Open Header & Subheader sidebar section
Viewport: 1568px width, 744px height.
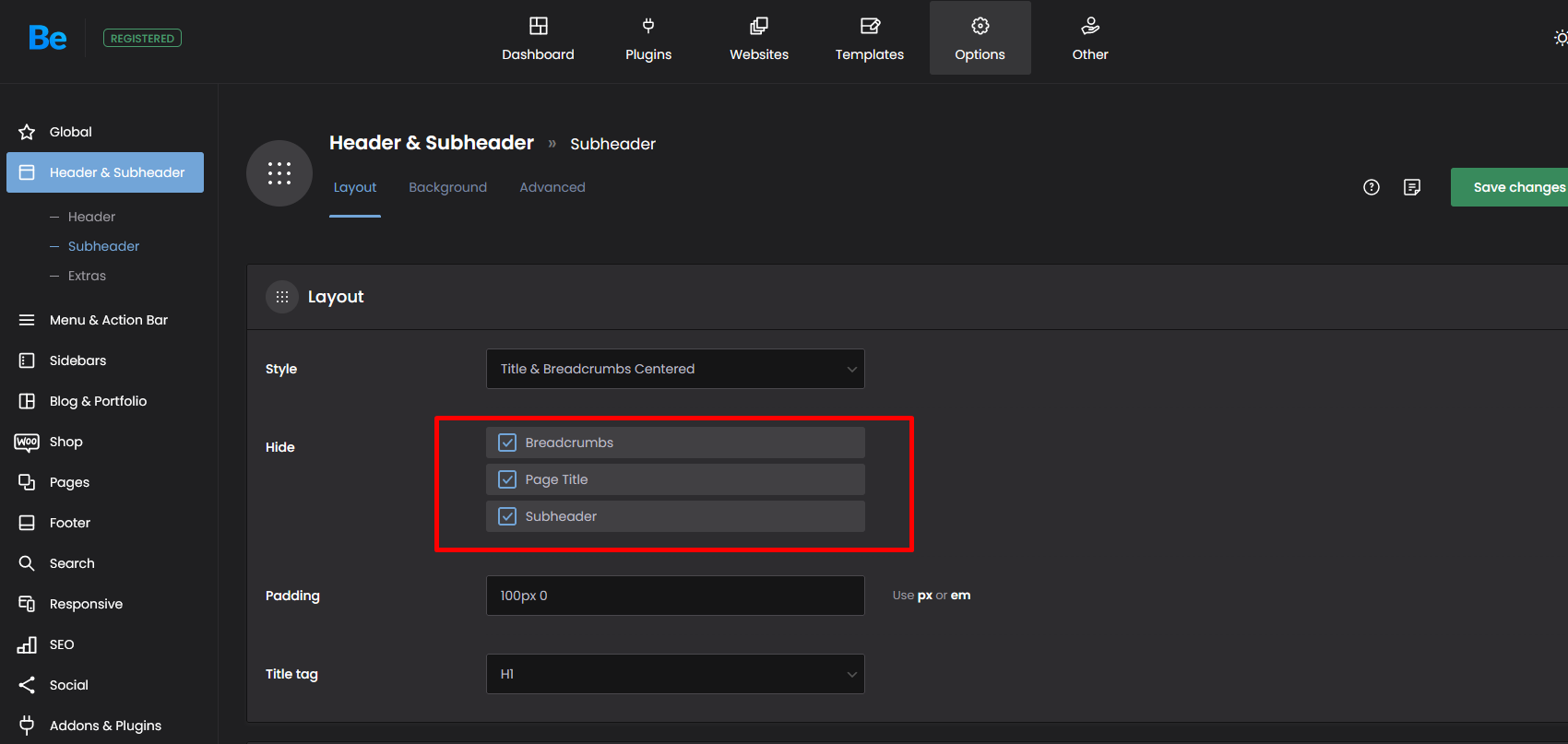105,172
